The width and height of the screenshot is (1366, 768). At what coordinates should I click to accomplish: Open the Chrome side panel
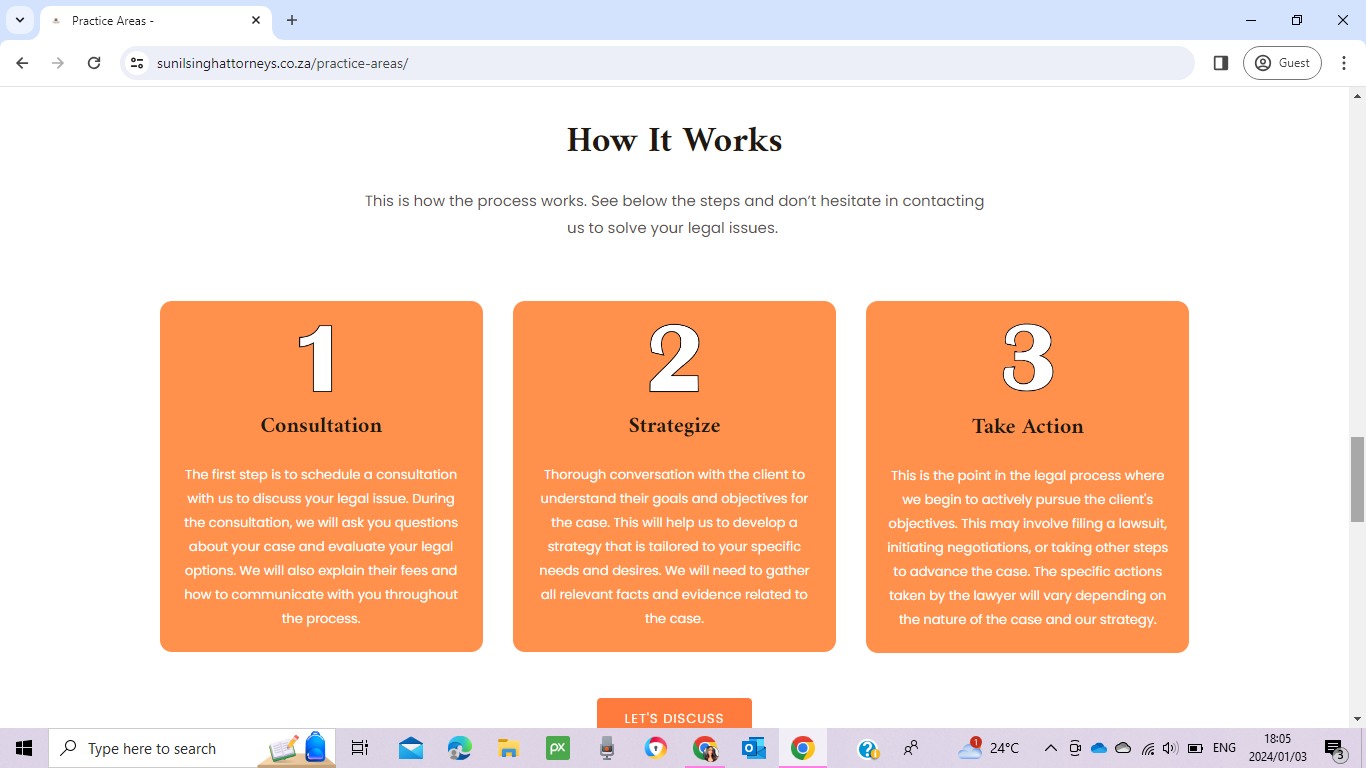1220,63
